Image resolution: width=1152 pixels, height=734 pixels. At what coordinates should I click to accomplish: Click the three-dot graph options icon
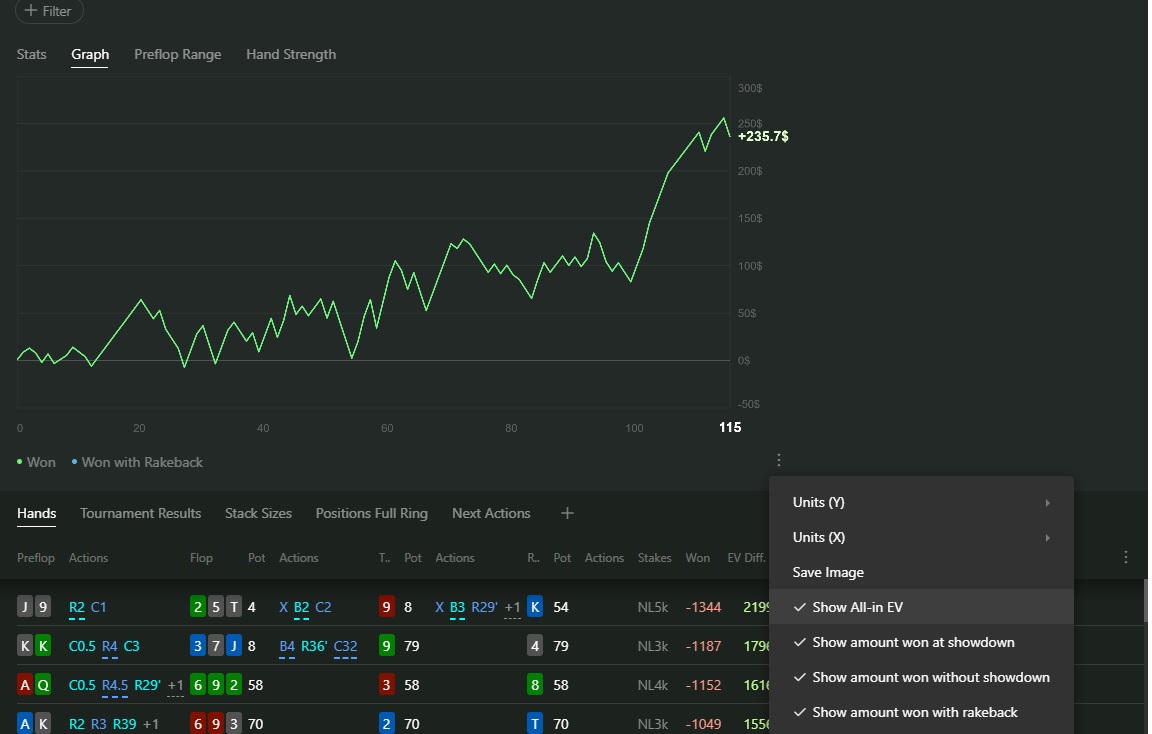pos(779,461)
